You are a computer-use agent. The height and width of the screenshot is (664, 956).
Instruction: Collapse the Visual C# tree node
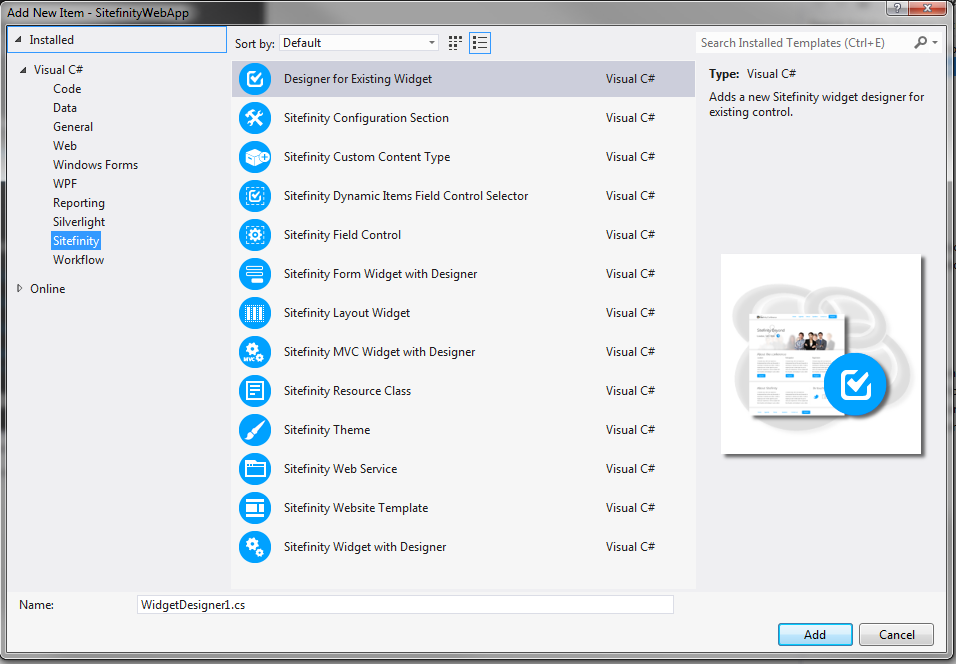point(22,70)
